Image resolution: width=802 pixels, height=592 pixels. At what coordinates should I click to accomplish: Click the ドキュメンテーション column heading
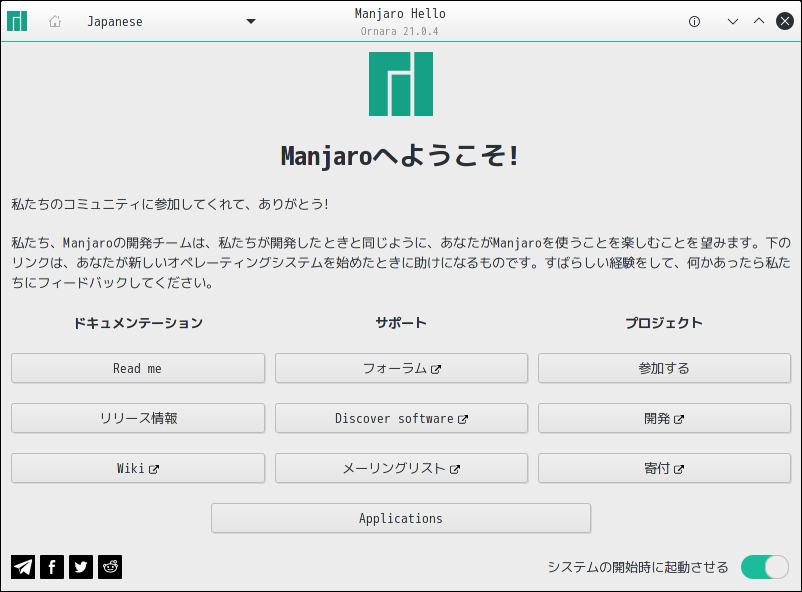(x=138, y=323)
